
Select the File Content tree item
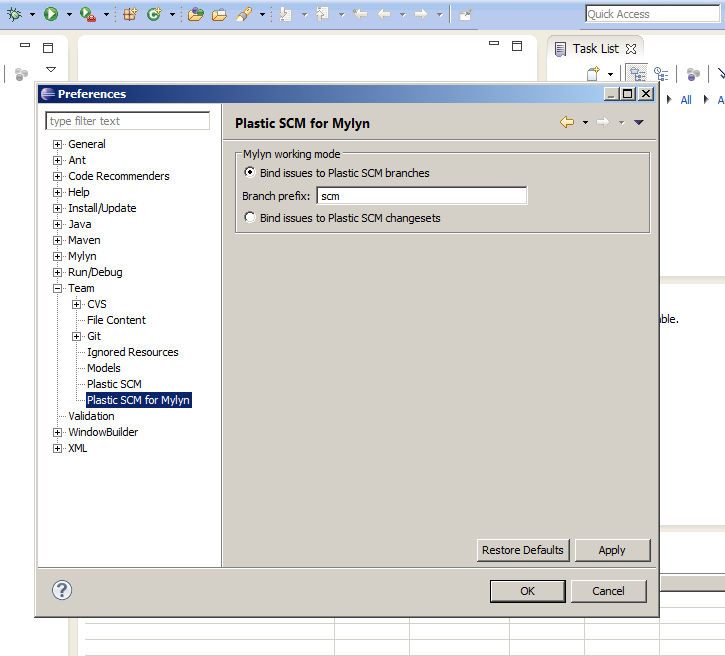[116, 320]
